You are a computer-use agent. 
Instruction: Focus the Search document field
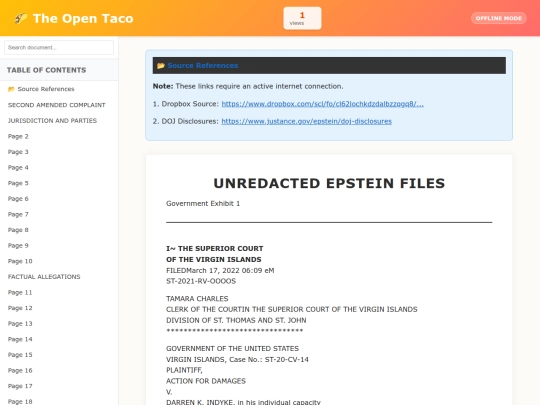click(x=59, y=48)
